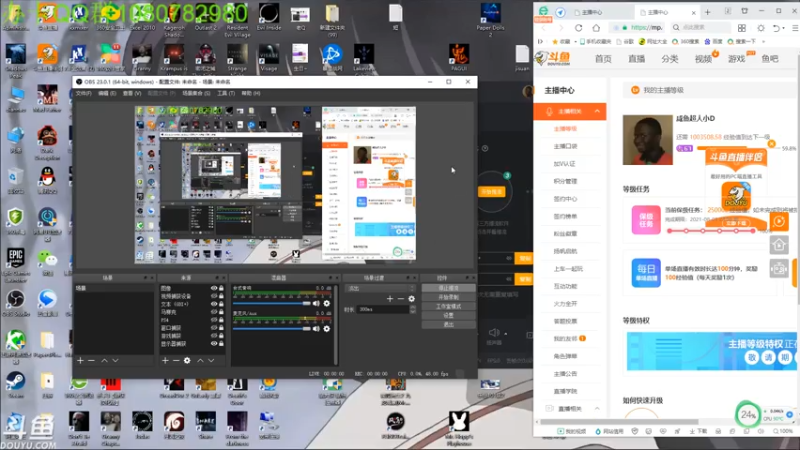Viewport: 800px width, 450px height.
Task: Toggle the lock on the 图像 source
Action: pos(221,288)
